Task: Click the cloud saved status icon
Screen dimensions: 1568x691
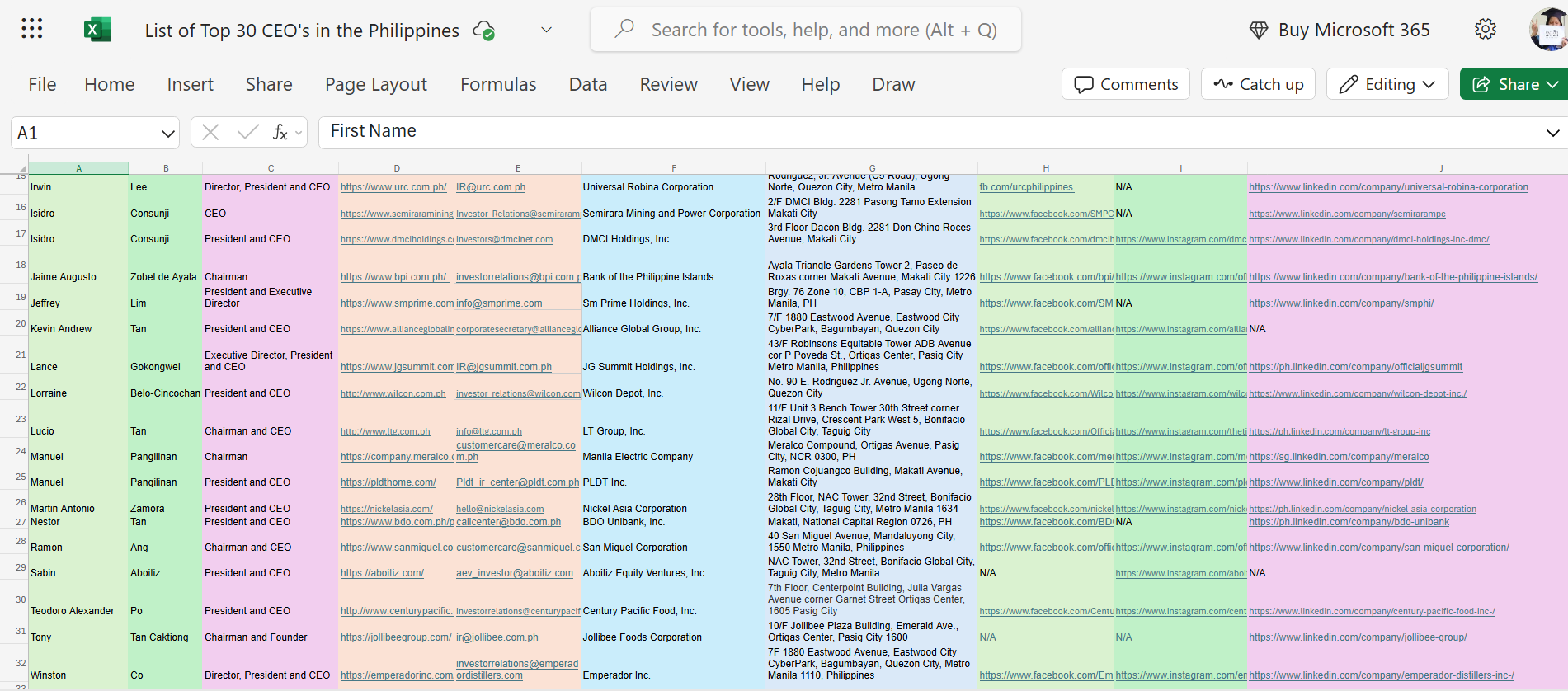Action: click(484, 31)
